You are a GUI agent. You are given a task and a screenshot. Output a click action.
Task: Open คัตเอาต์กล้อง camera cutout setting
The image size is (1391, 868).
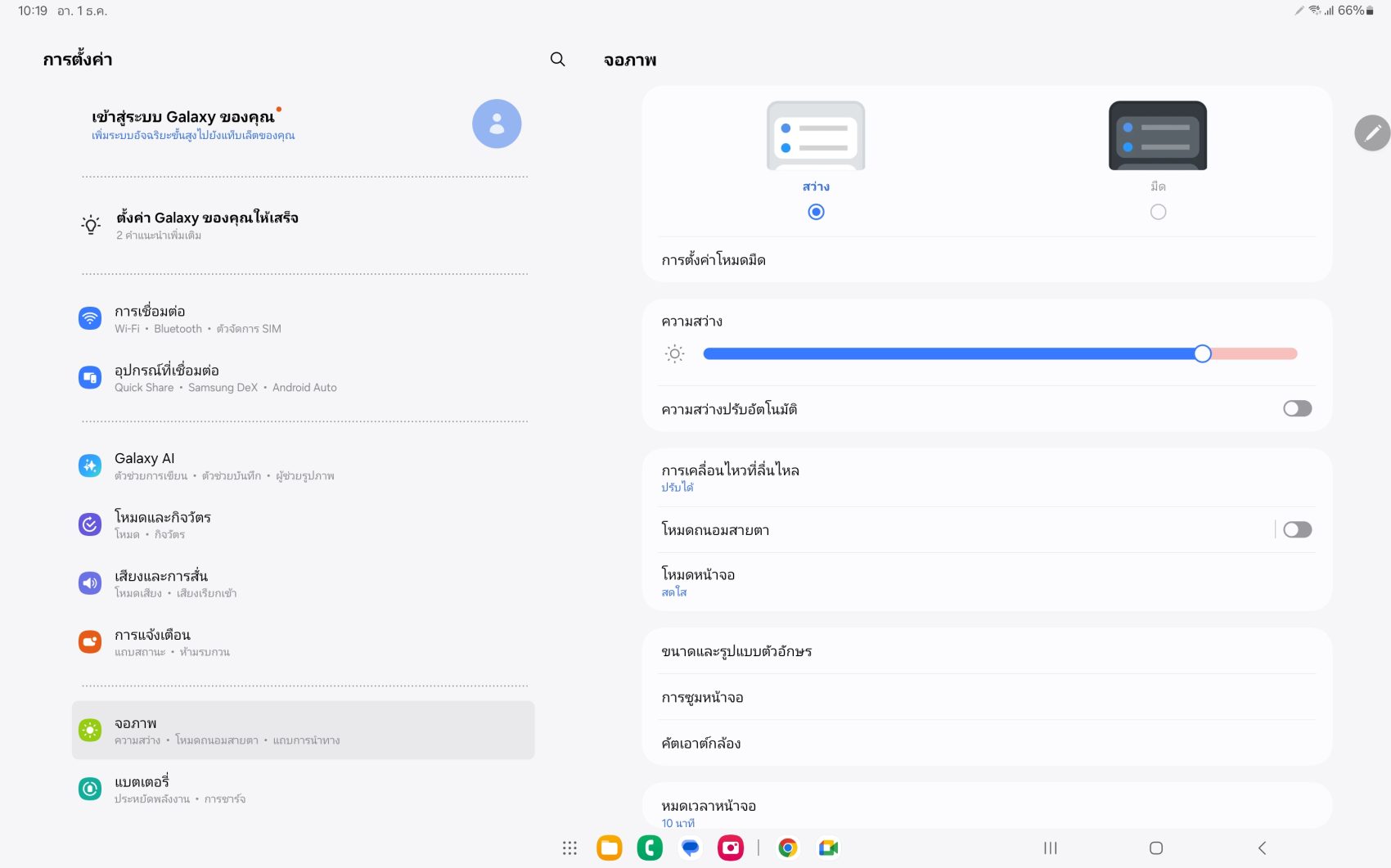point(987,743)
